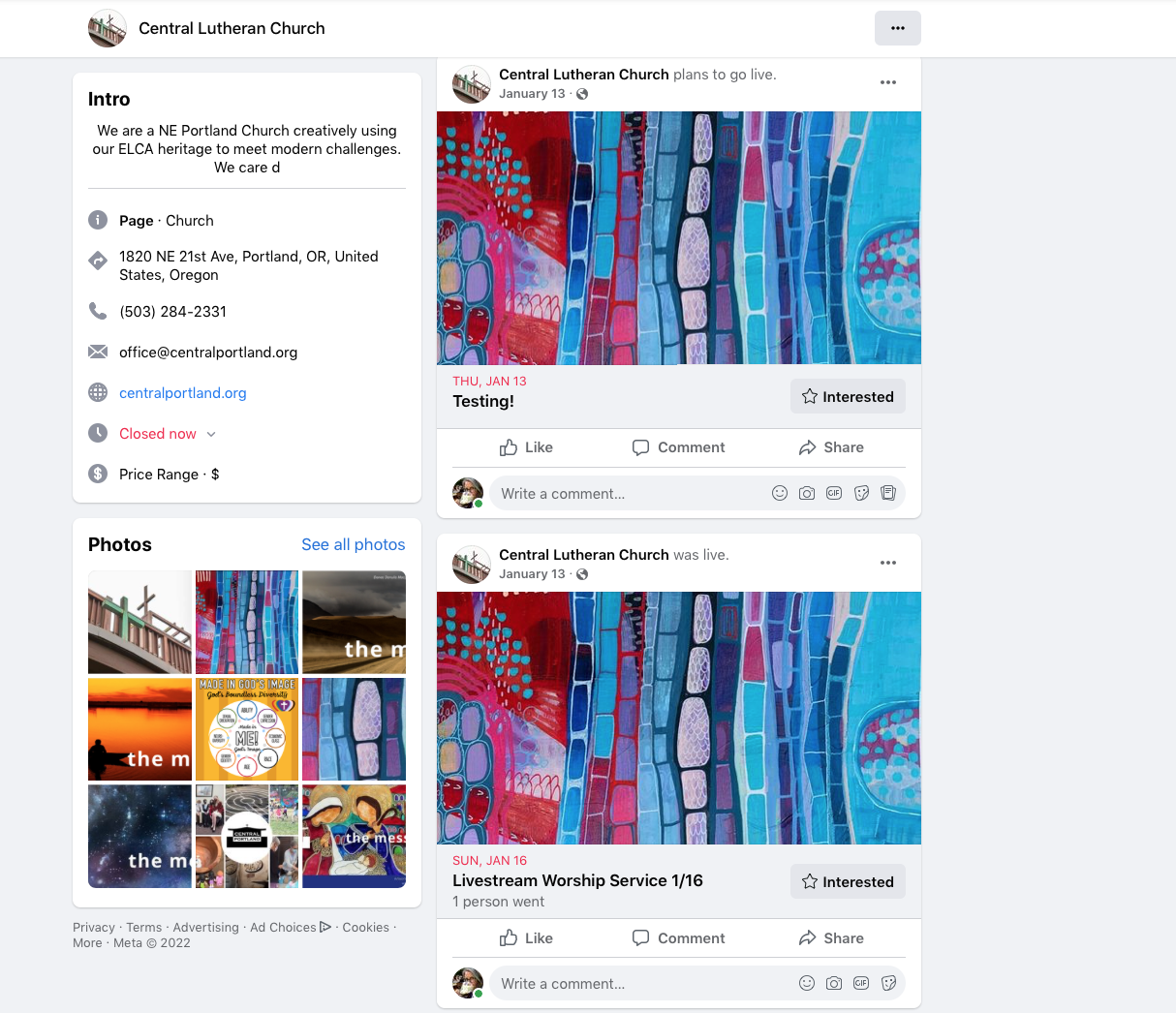This screenshot has height=1013, width=1176.
Task: Open sticker picker in Livestream post comment box
Action: 888,983
